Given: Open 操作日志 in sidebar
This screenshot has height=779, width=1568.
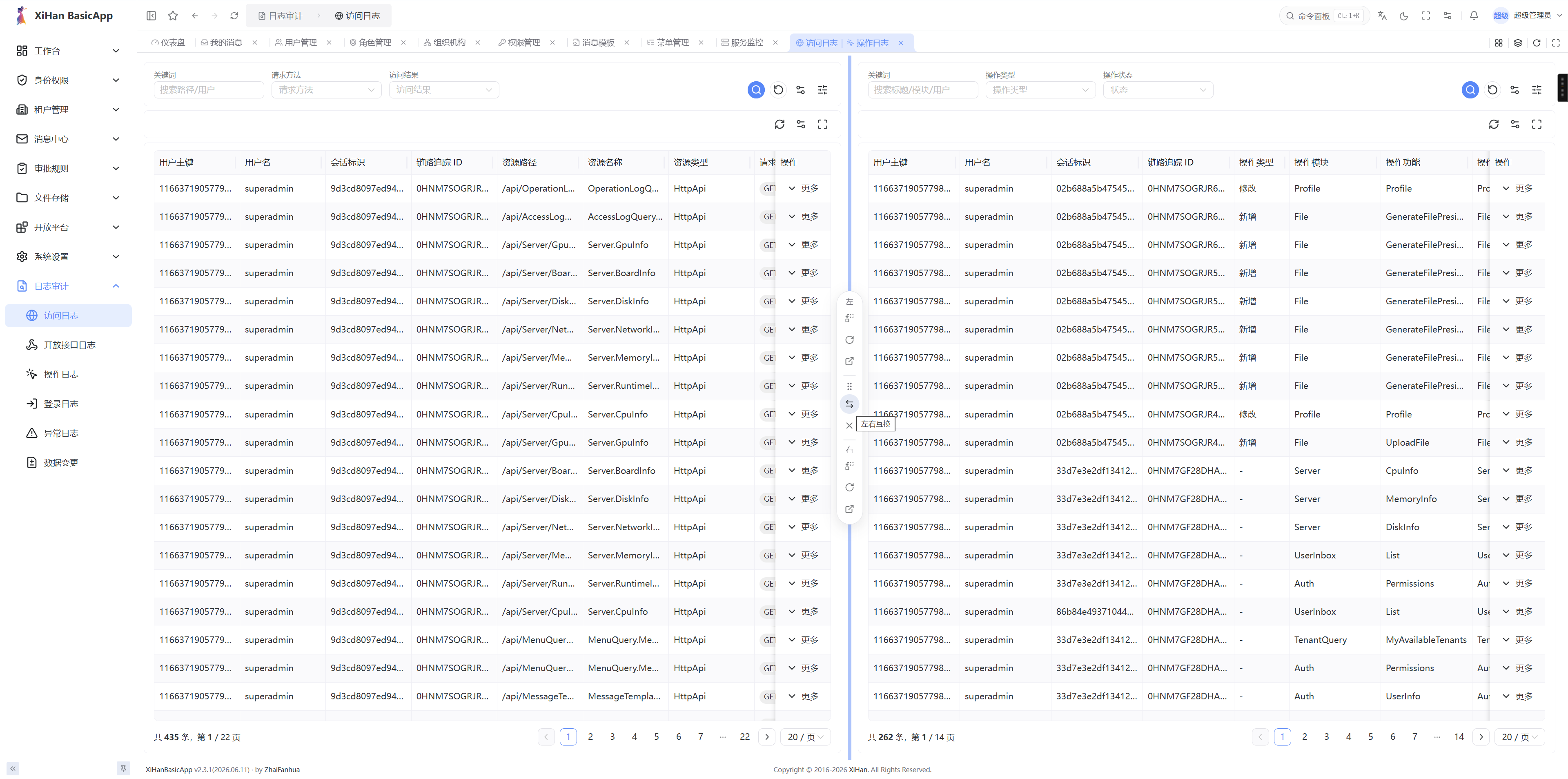Looking at the screenshot, I should 68,375.
